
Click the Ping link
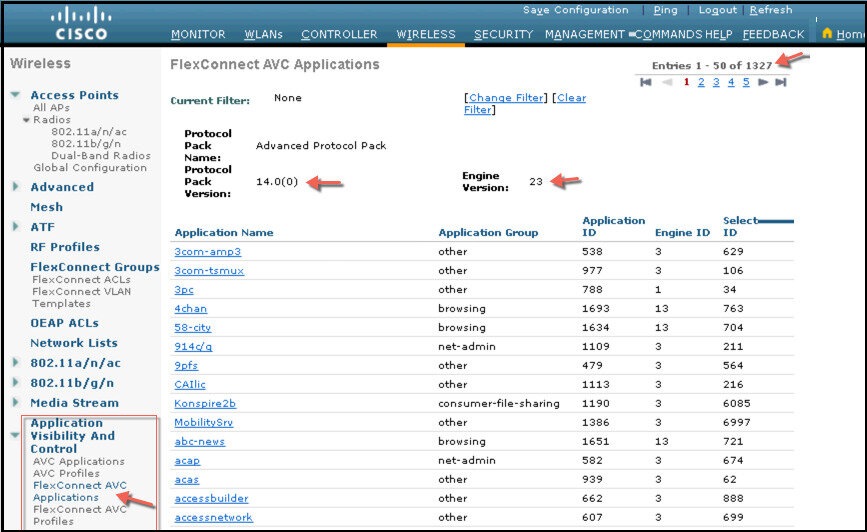(x=665, y=10)
